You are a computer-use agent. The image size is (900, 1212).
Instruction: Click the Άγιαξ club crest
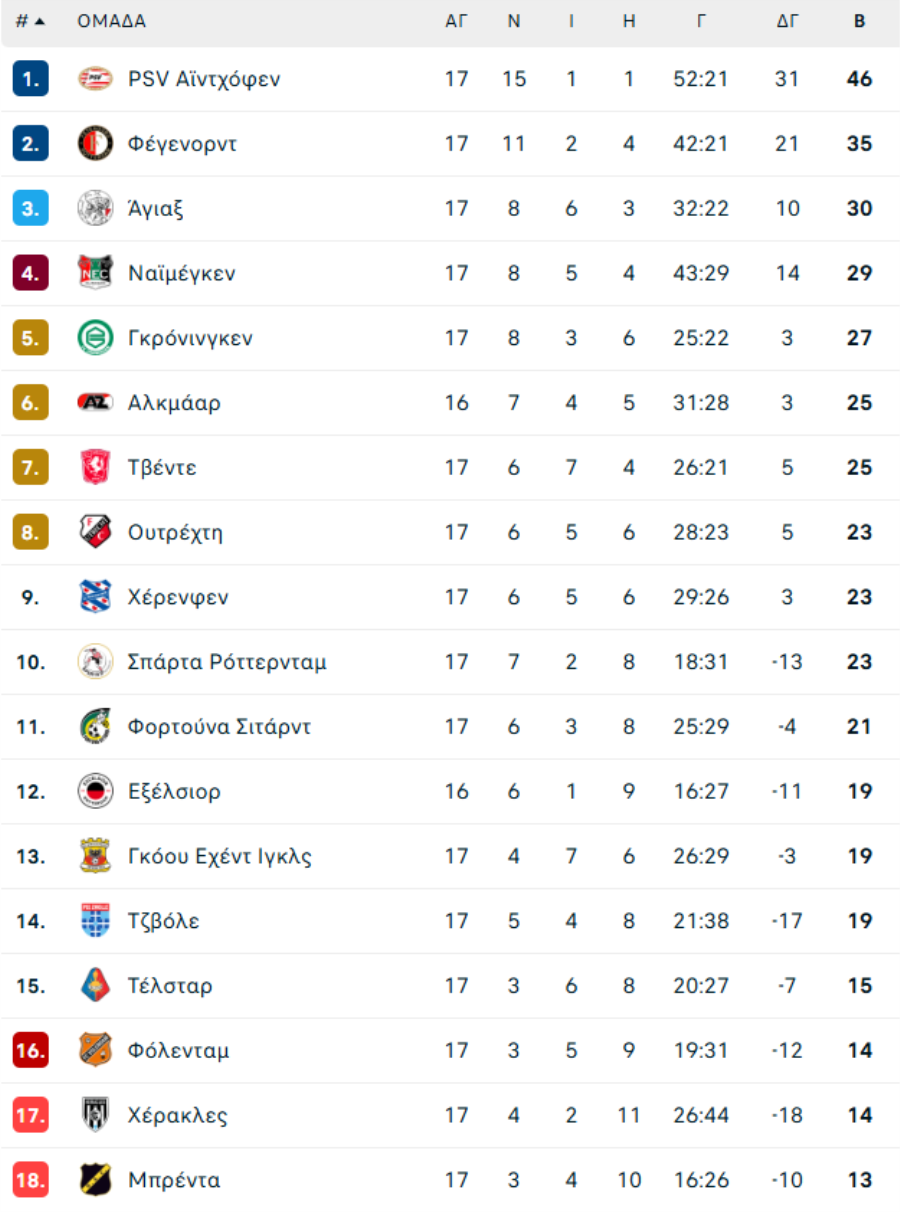[x=95, y=208]
